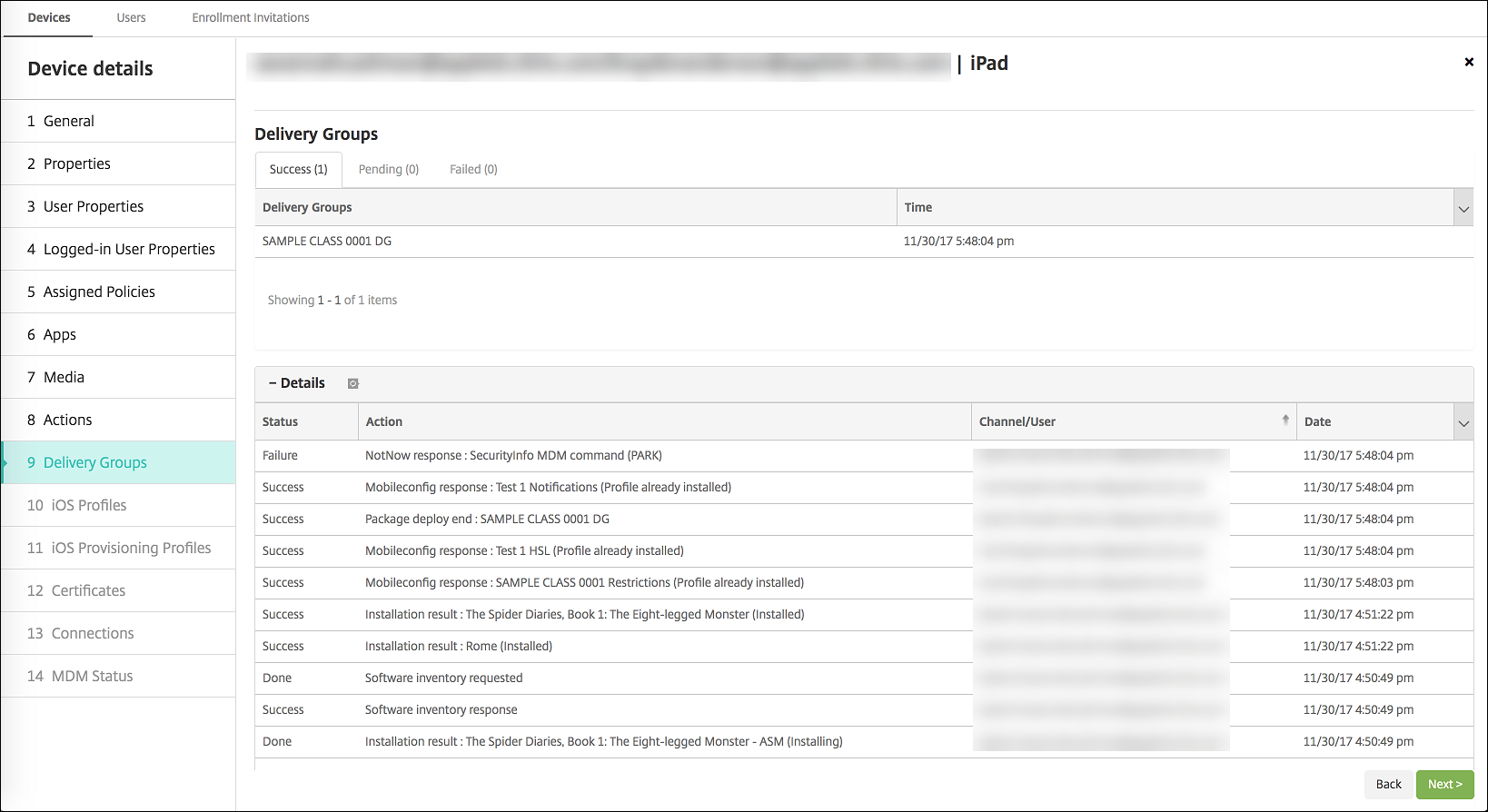This screenshot has width=1488, height=812.
Task: Open the MDM Status step
Action: pos(92,676)
